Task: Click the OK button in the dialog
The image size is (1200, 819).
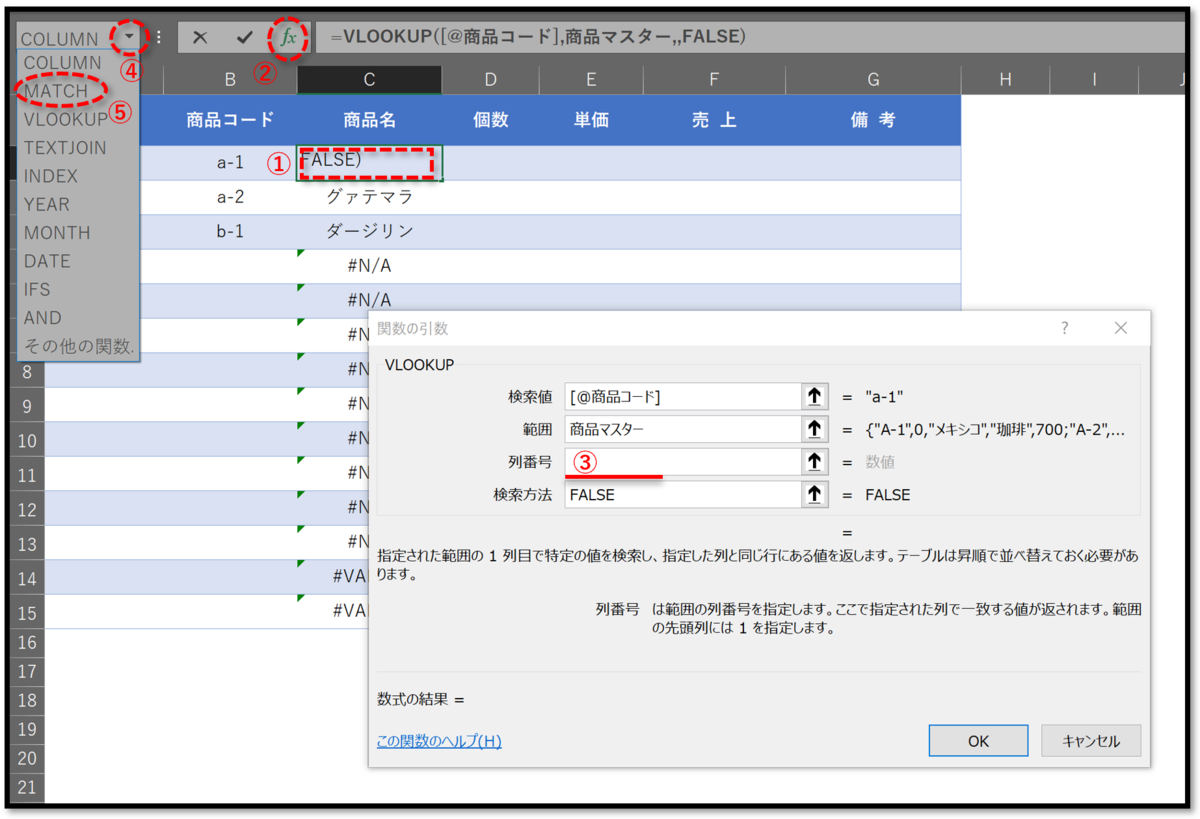Action: click(x=977, y=740)
